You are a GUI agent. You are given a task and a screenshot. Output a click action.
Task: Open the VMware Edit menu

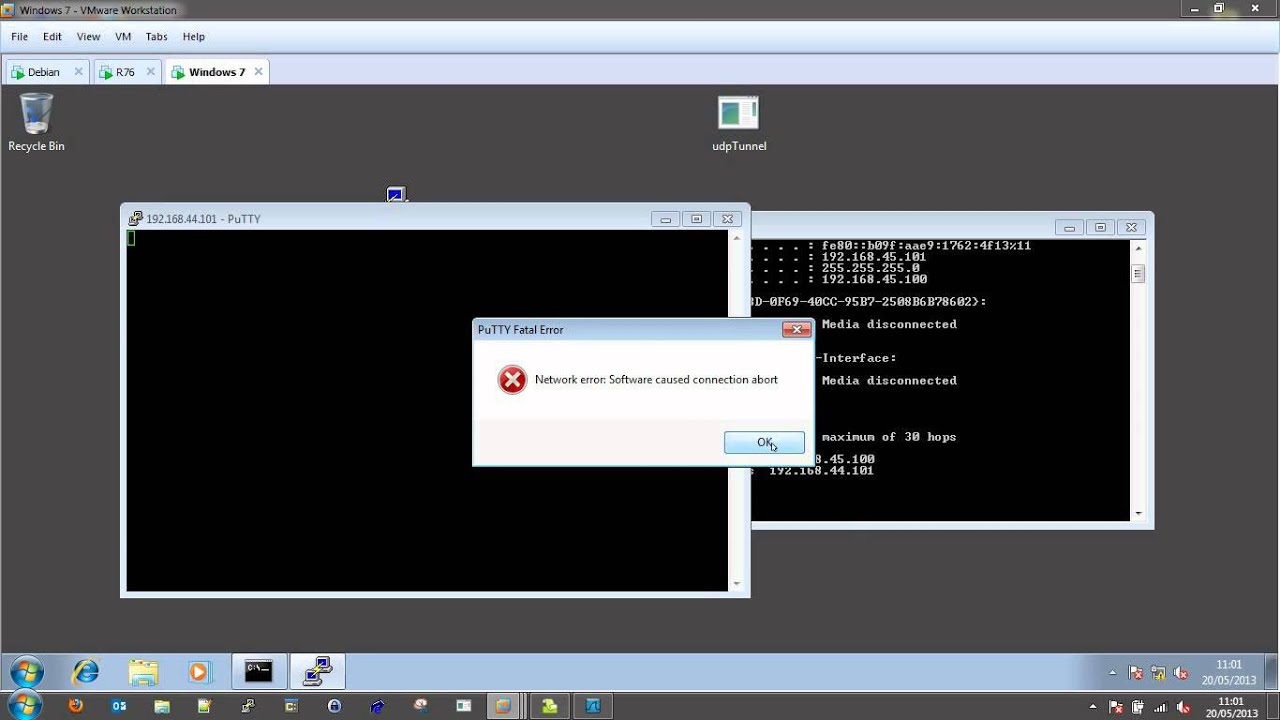[x=52, y=37]
